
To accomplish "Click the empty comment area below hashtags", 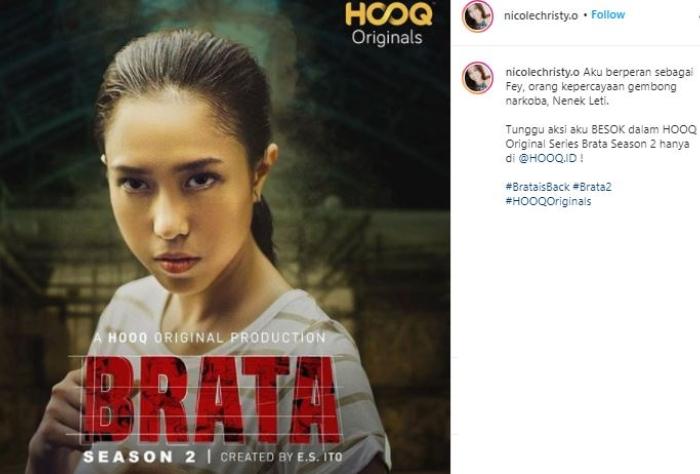I will tap(575, 339).
